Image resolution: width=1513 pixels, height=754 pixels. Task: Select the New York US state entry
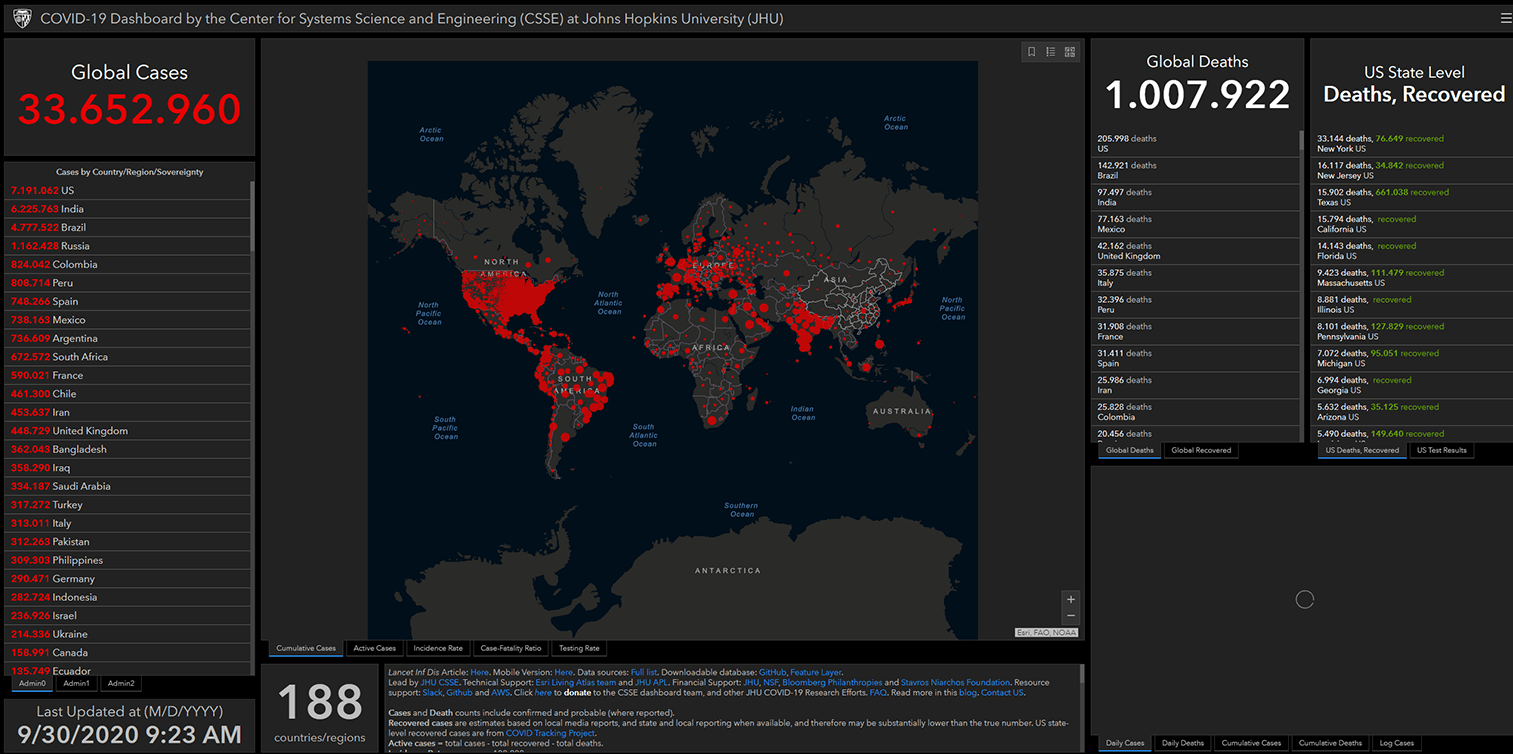[1412, 144]
